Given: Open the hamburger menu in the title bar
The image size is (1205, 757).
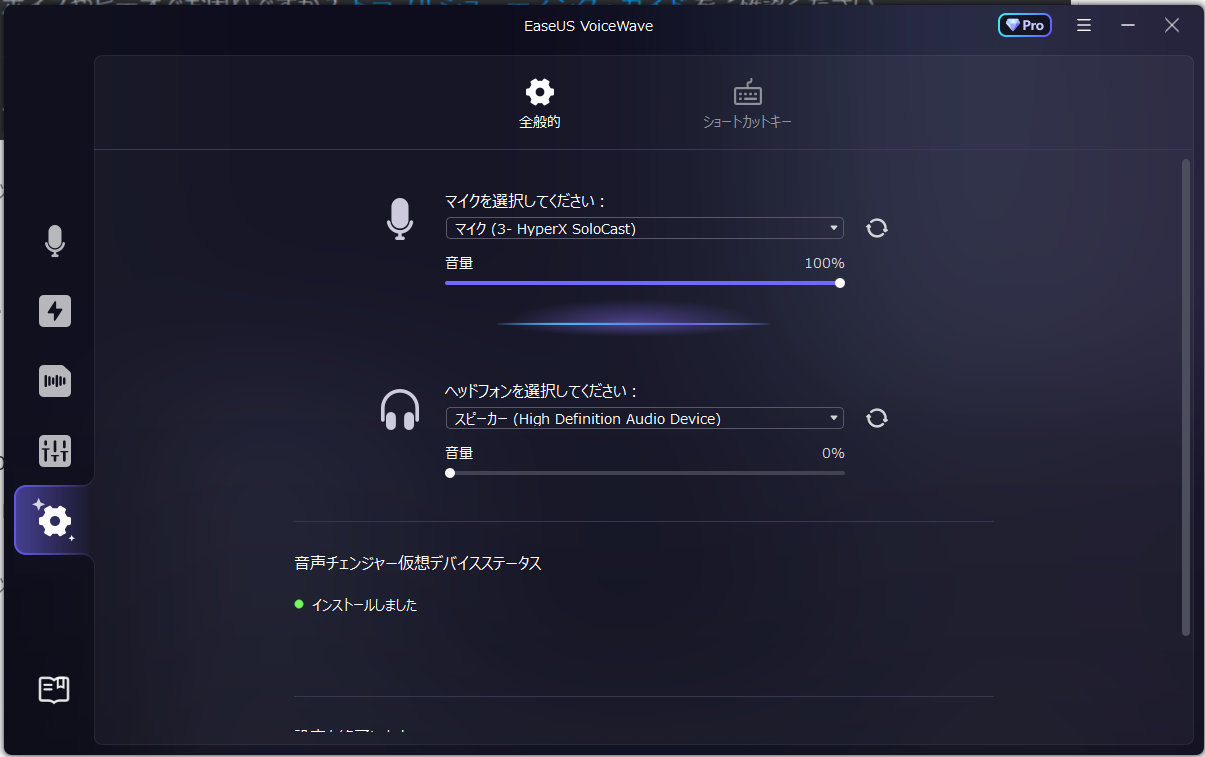Looking at the screenshot, I should [x=1083, y=25].
